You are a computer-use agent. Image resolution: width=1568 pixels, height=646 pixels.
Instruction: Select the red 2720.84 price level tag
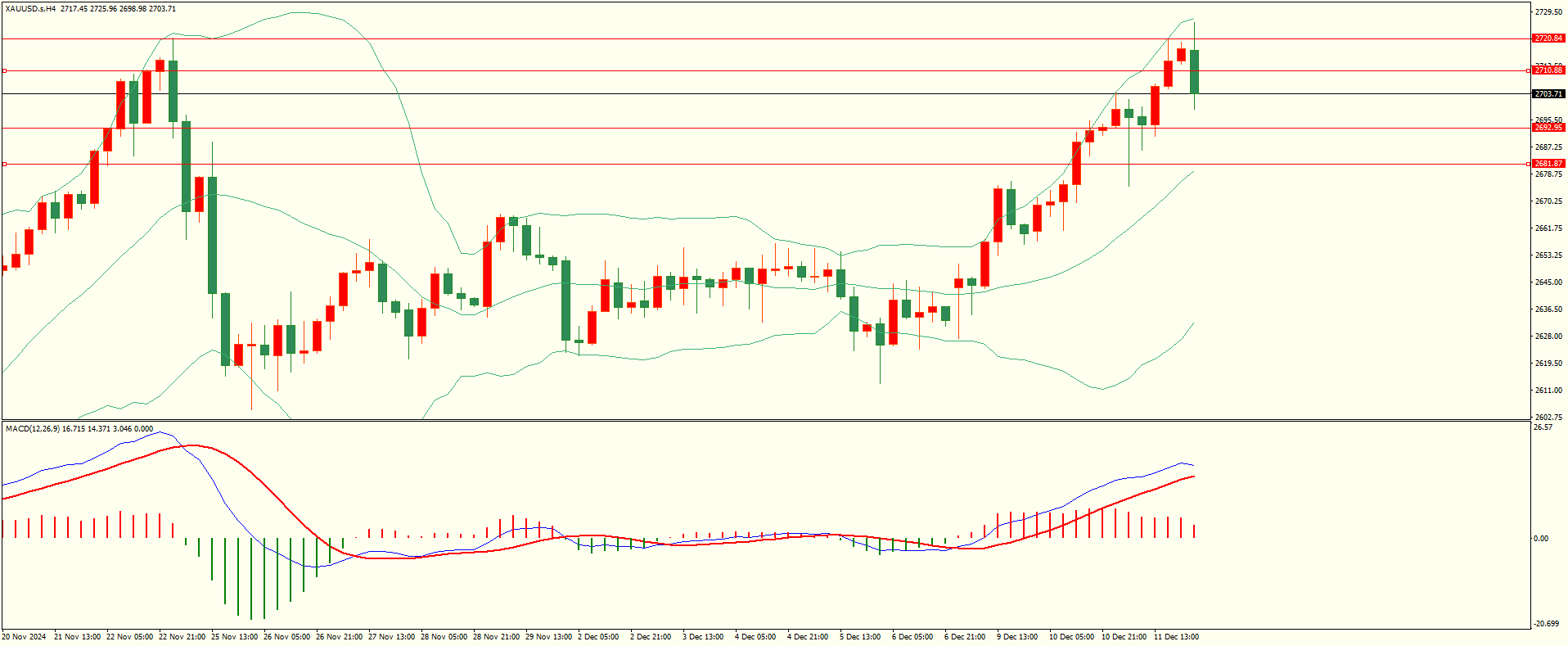(x=1548, y=38)
